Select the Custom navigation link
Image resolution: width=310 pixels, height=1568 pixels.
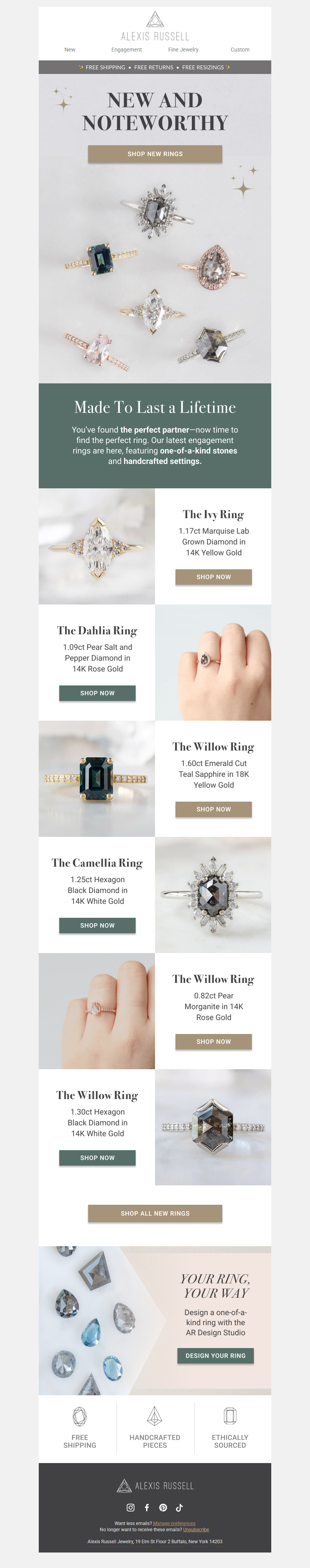pyautogui.click(x=240, y=50)
